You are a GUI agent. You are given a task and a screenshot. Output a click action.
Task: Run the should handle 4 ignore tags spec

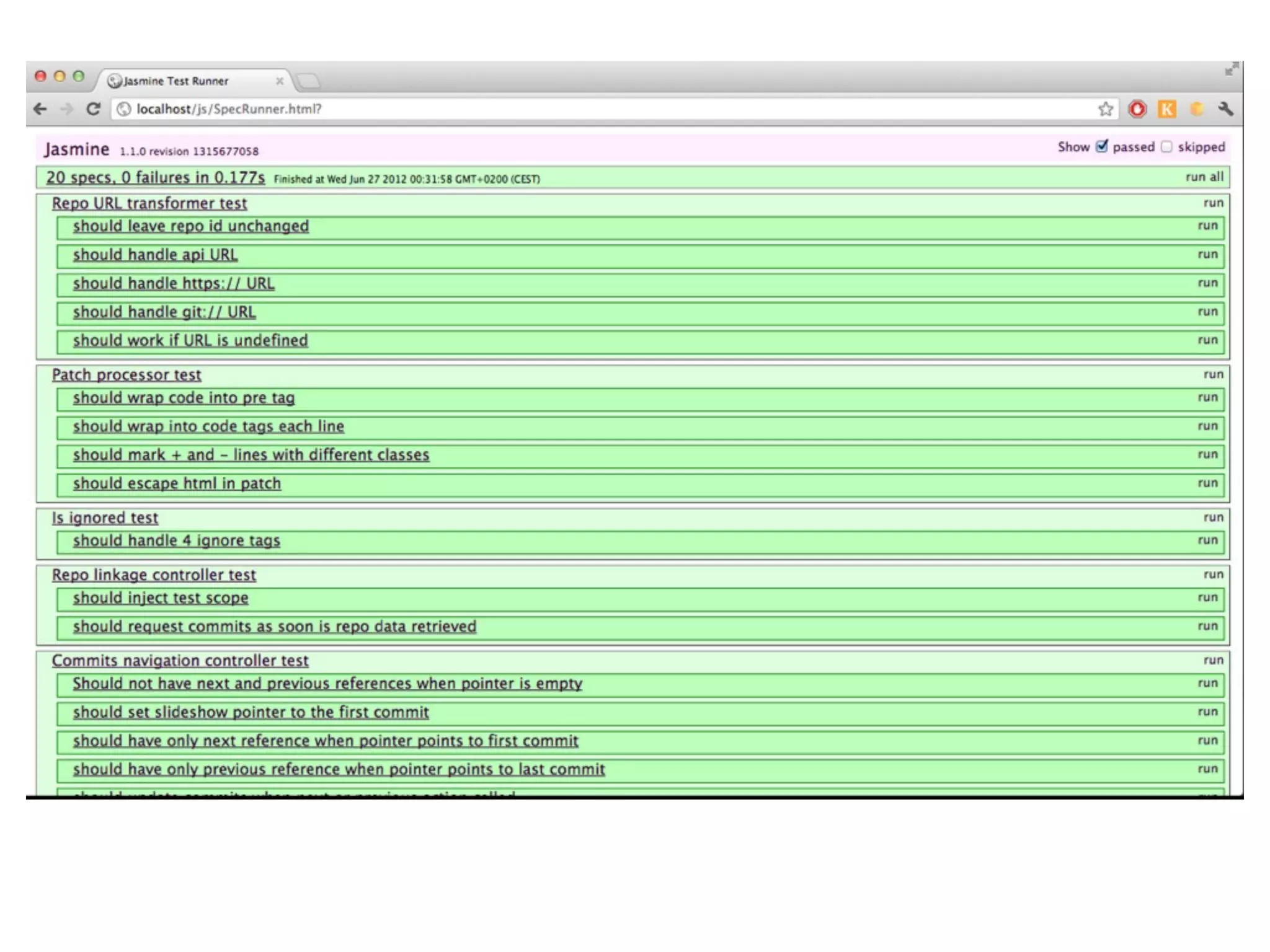click(x=1207, y=540)
